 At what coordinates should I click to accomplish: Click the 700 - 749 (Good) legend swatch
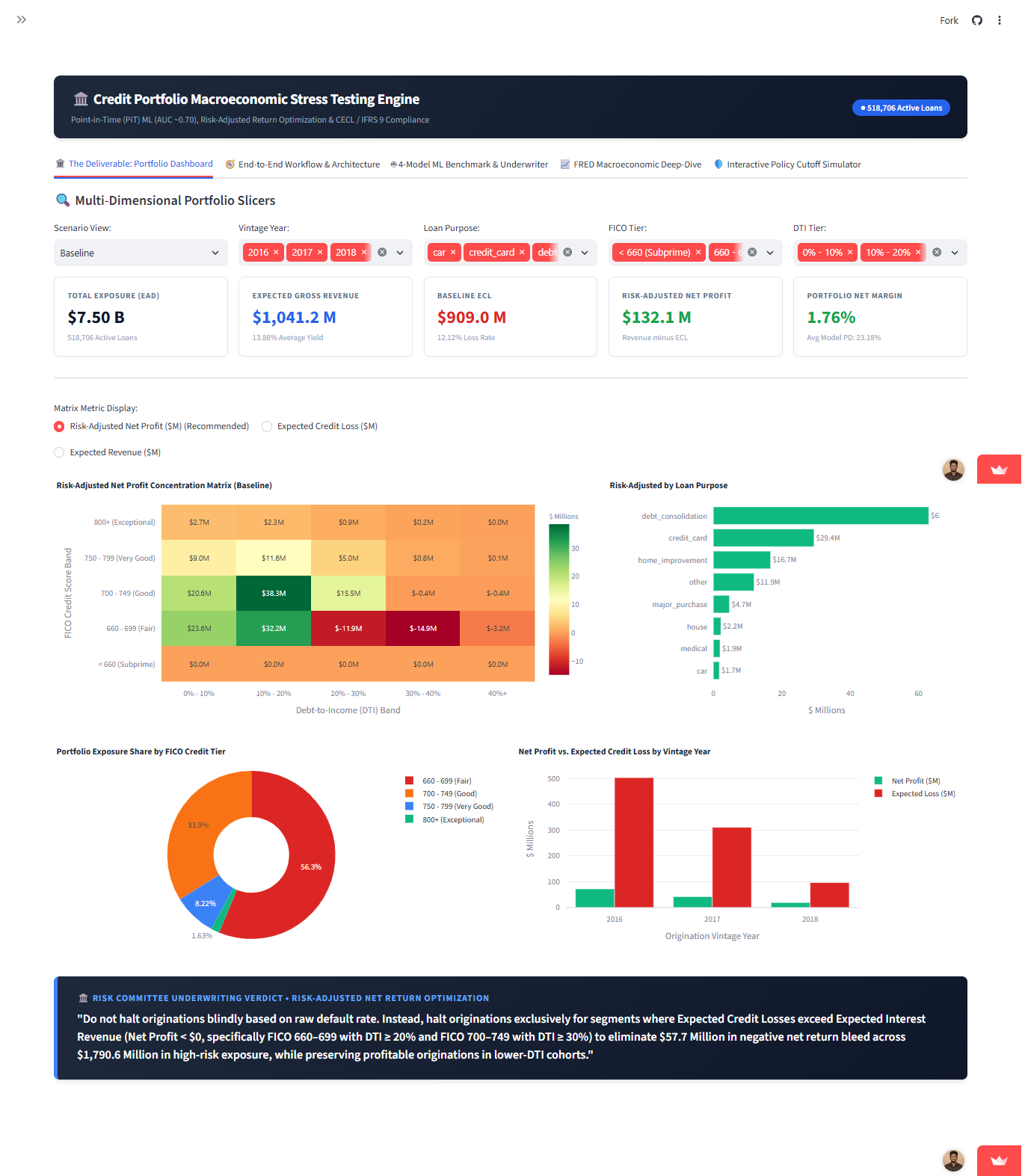click(409, 794)
